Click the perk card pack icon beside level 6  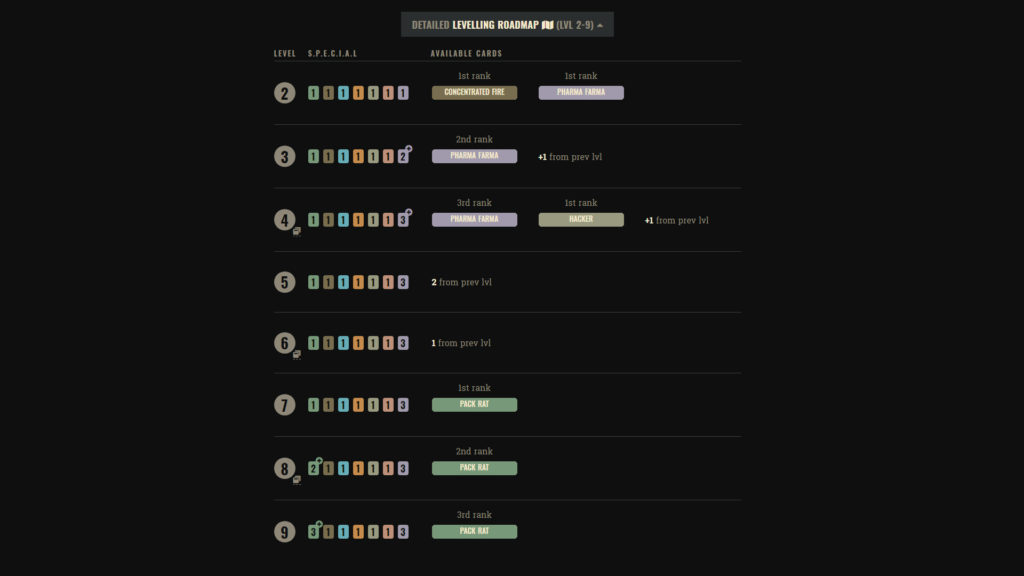click(x=297, y=354)
